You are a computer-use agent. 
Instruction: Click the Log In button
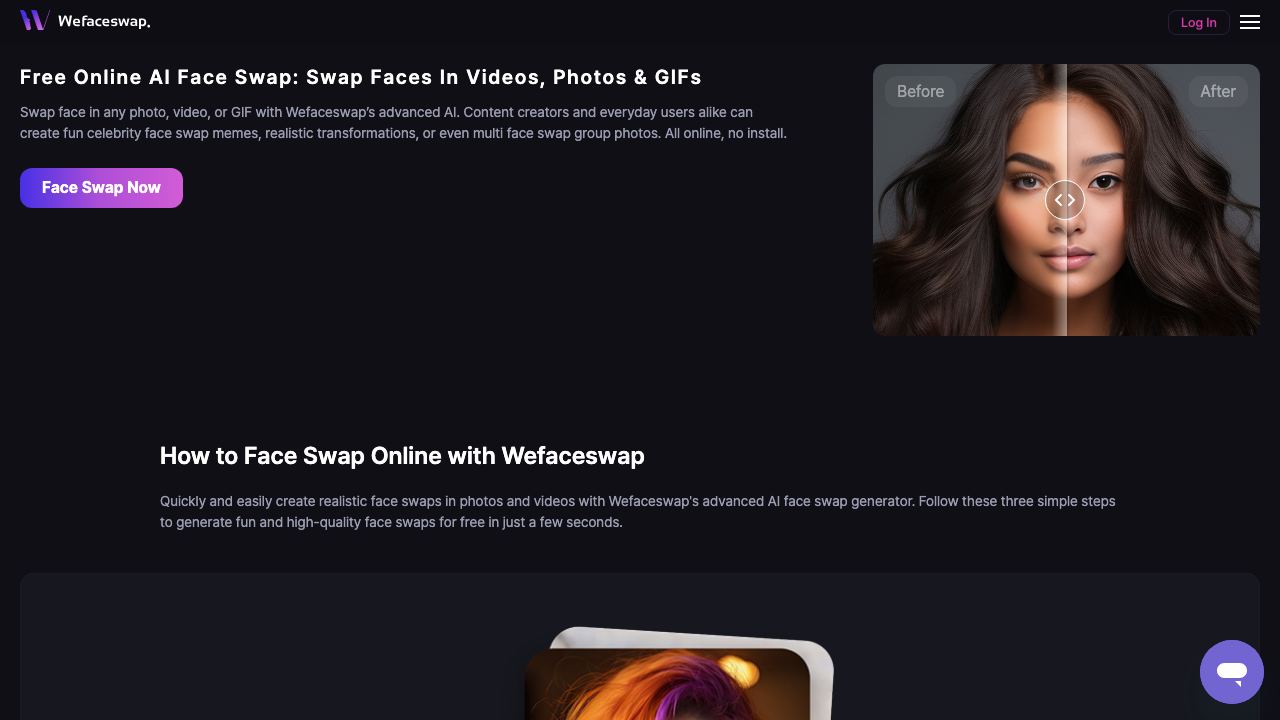pos(1198,22)
